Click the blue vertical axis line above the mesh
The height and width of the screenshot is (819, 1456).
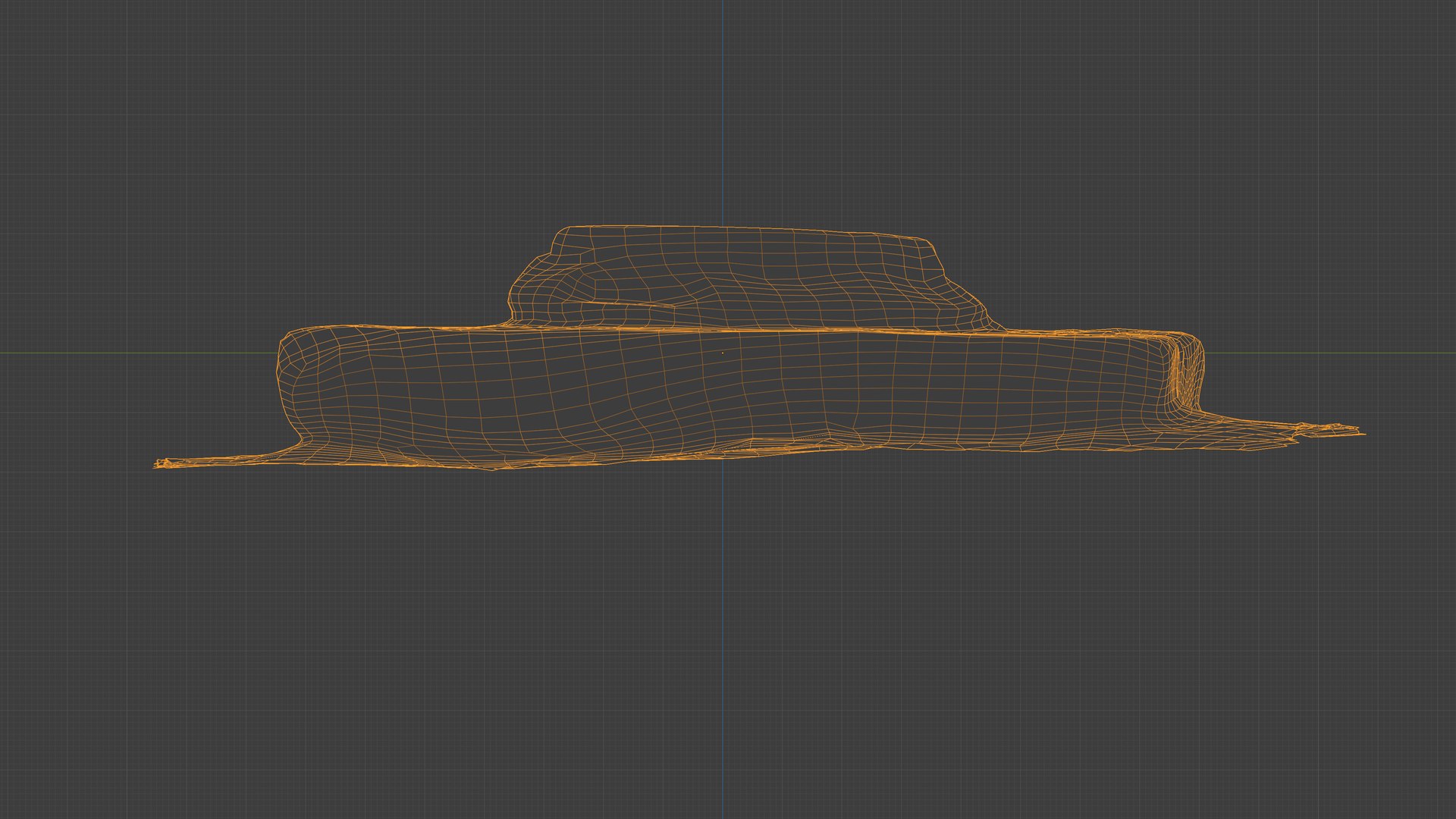point(723,114)
